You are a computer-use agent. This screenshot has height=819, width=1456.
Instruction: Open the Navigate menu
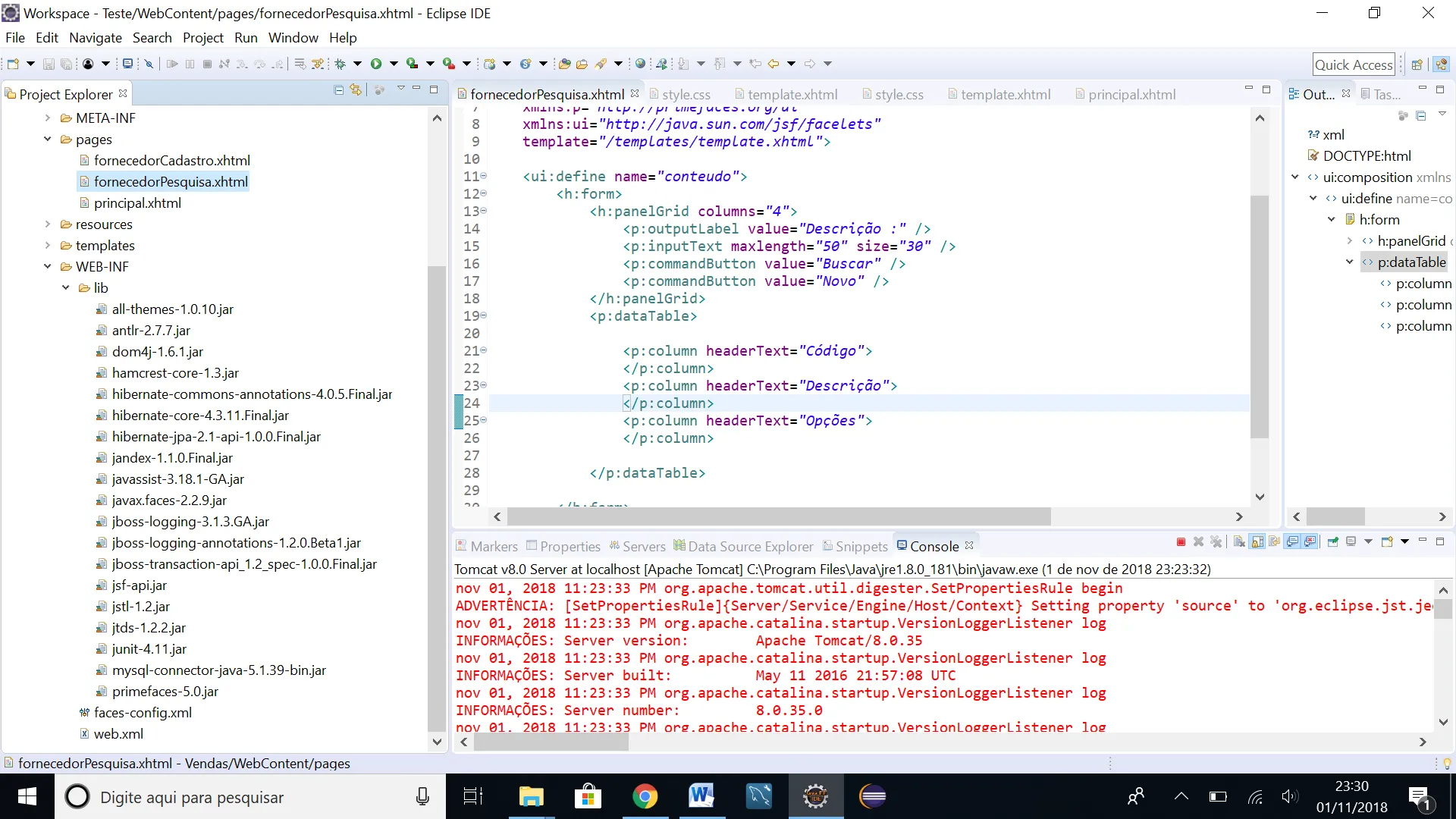(x=95, y=37)
